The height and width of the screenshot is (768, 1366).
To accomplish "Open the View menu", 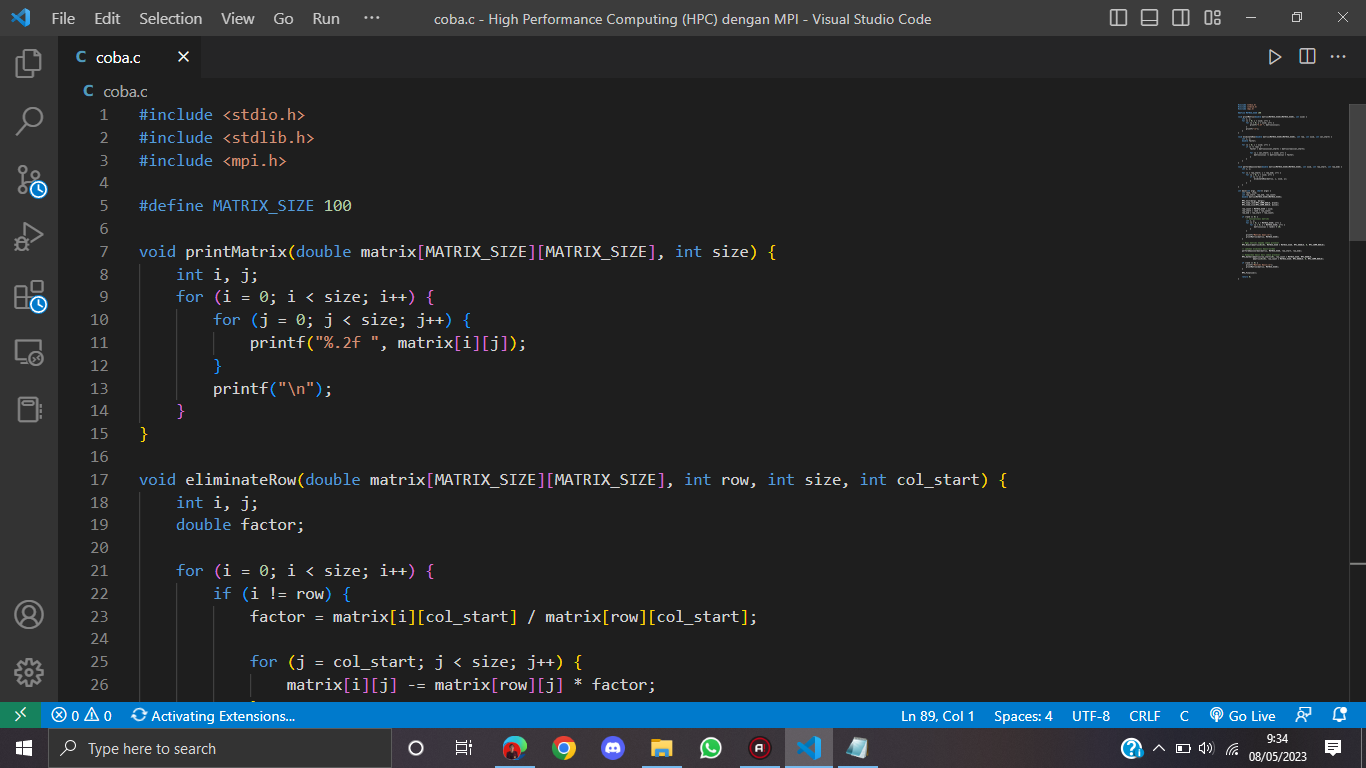I will (x=238, y=18).
